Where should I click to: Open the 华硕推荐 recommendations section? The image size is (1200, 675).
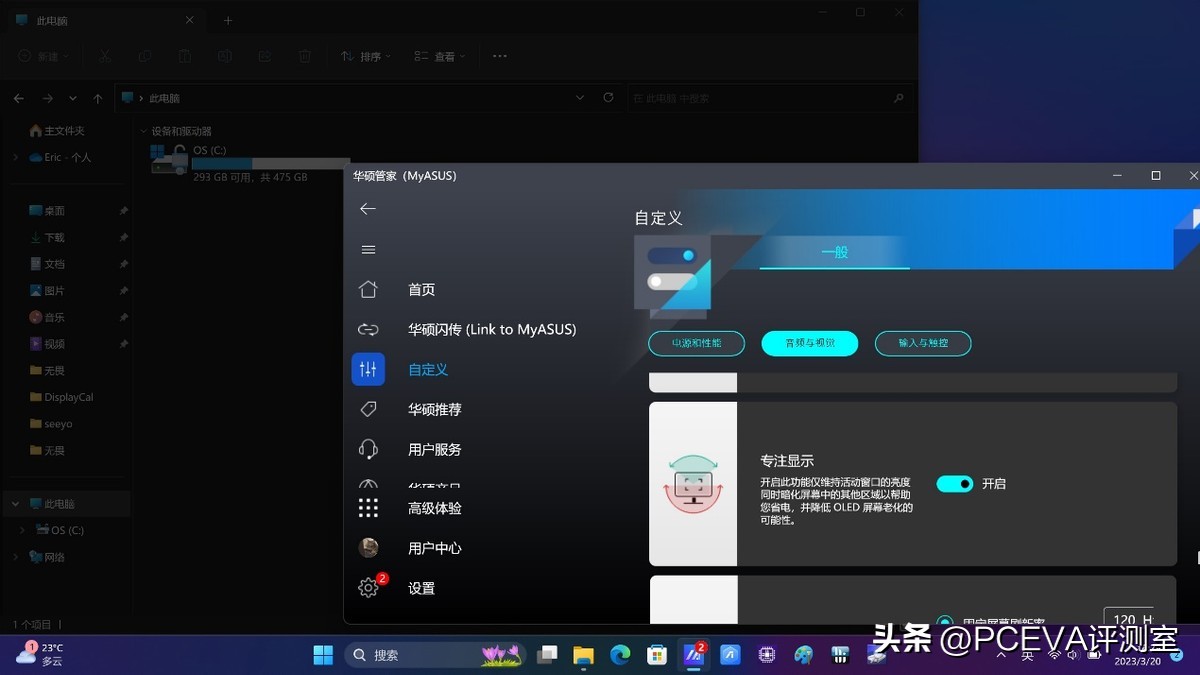click(x=434, y=409)
